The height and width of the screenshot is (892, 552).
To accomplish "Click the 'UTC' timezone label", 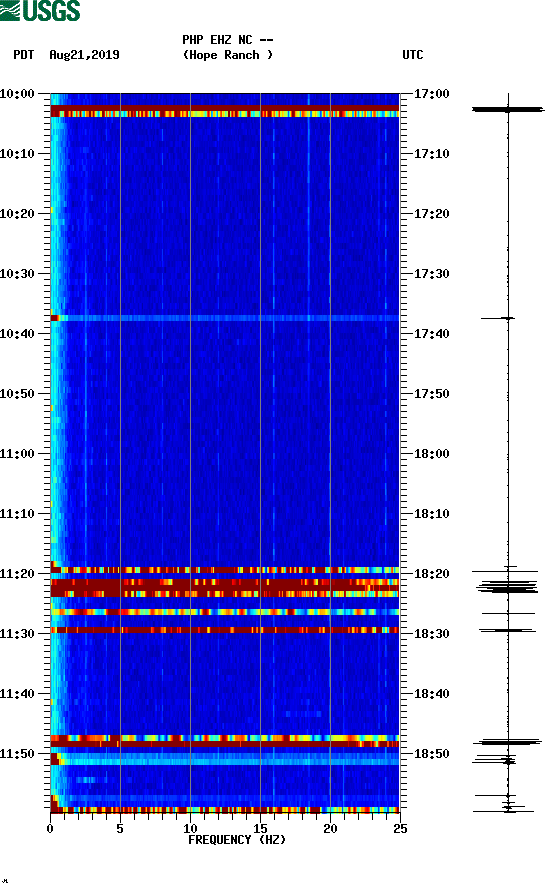I will pos(413,55).
